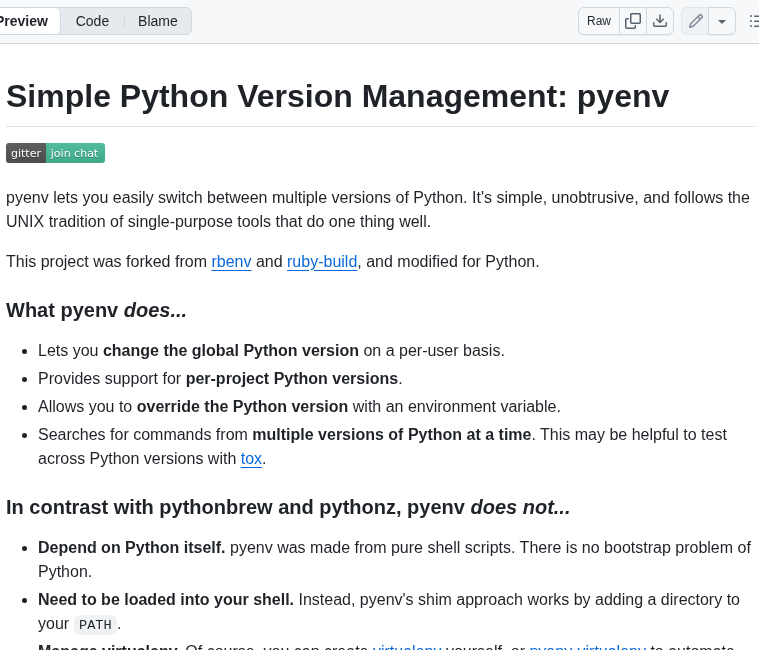759x650 pixels.
Task: Download raw file icon
Action: tap(660, 21)
